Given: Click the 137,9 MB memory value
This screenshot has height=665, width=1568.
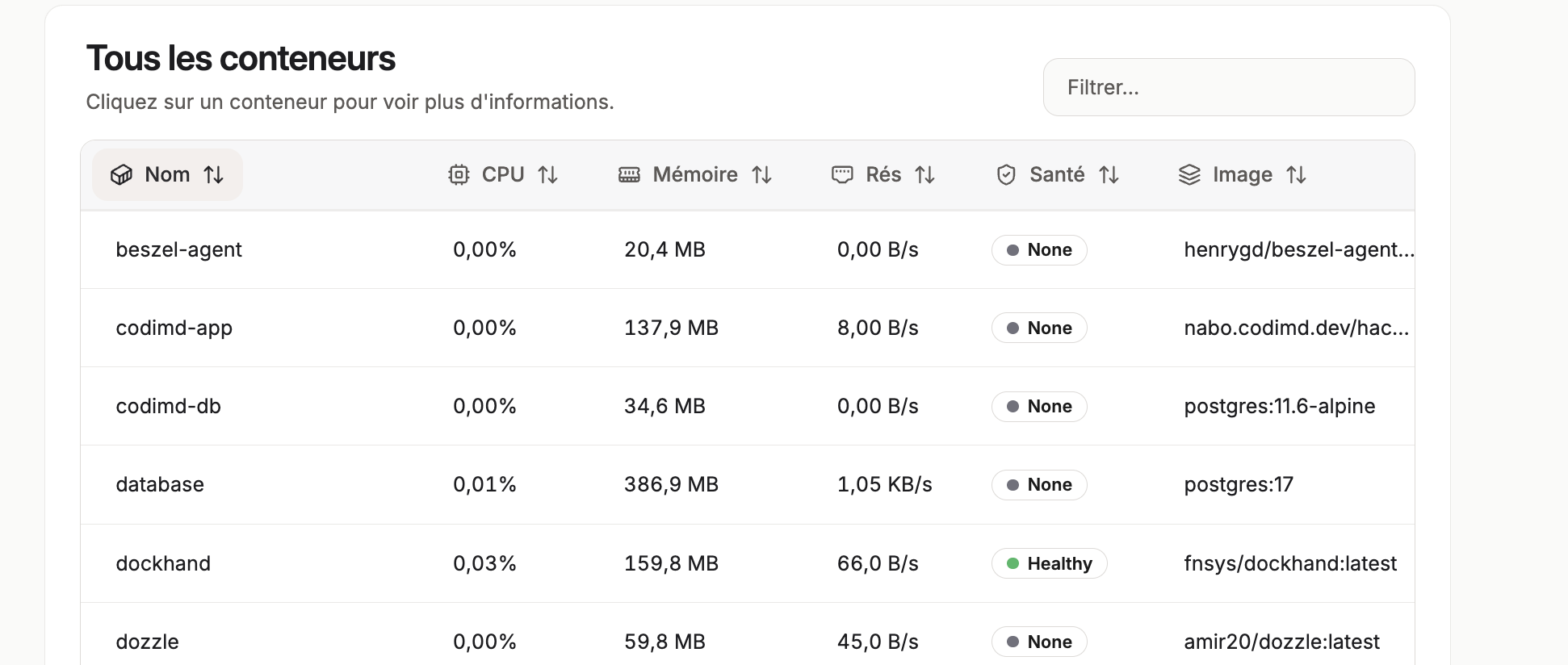Looking at the screenshot, I should [671, 328].
